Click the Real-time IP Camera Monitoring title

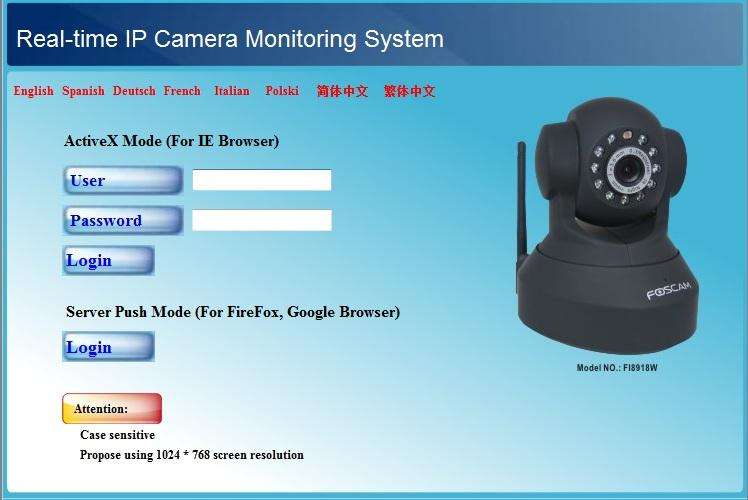pyautogui.click(x=230, y=39)
